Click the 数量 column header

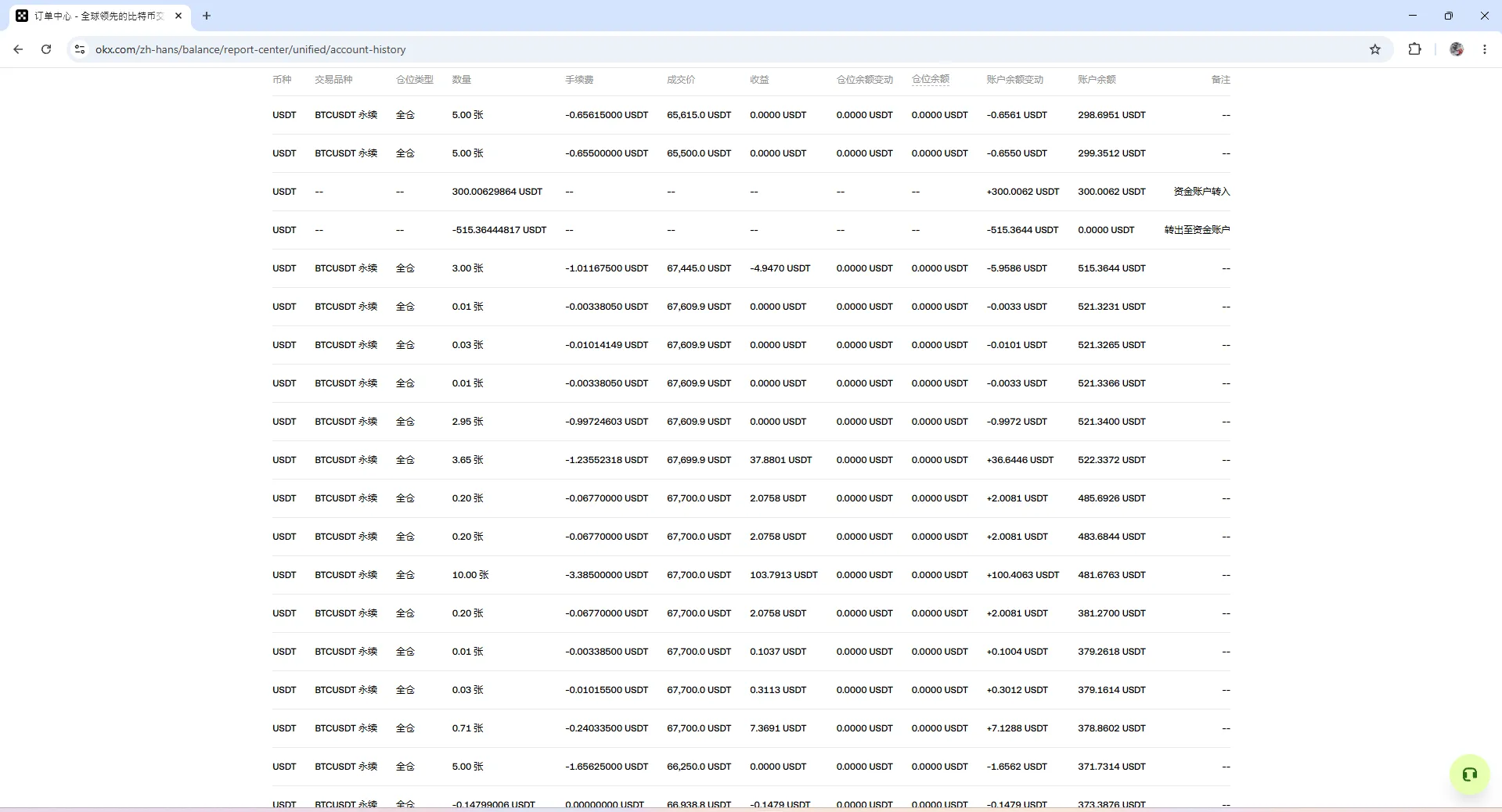462,80
